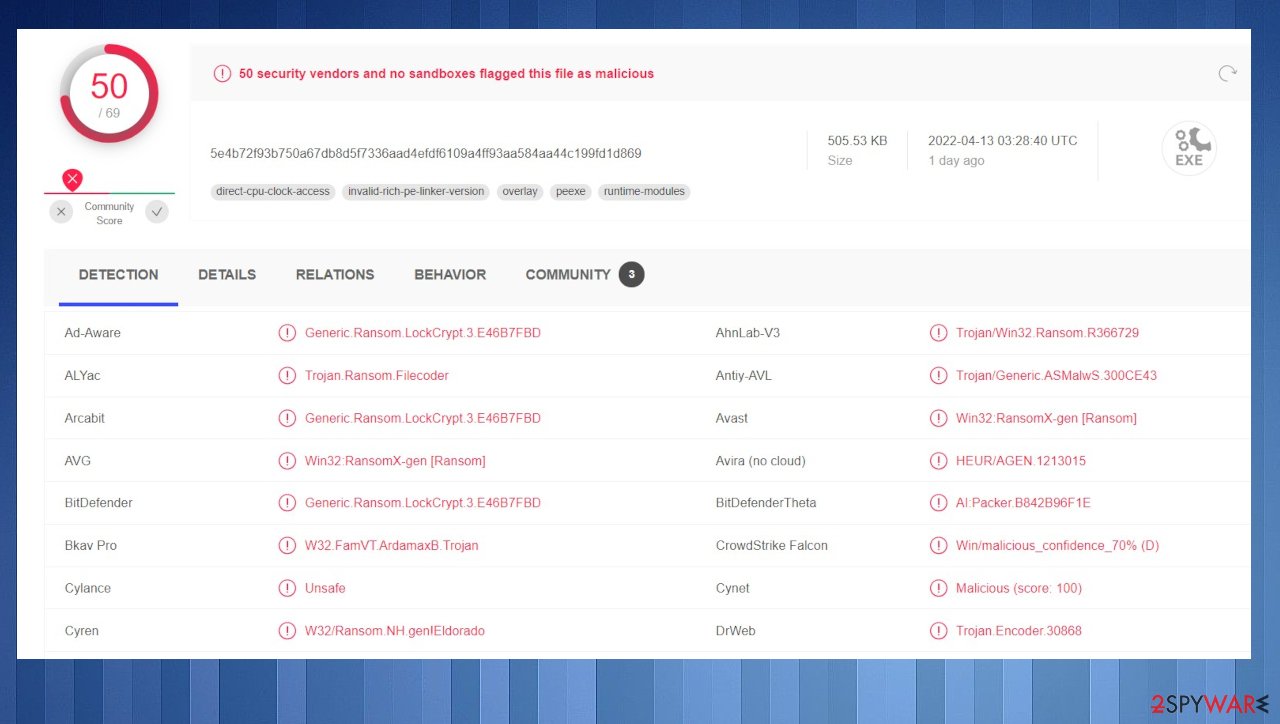
Task: Click the community score bar
Action: [x=109, y=193]
